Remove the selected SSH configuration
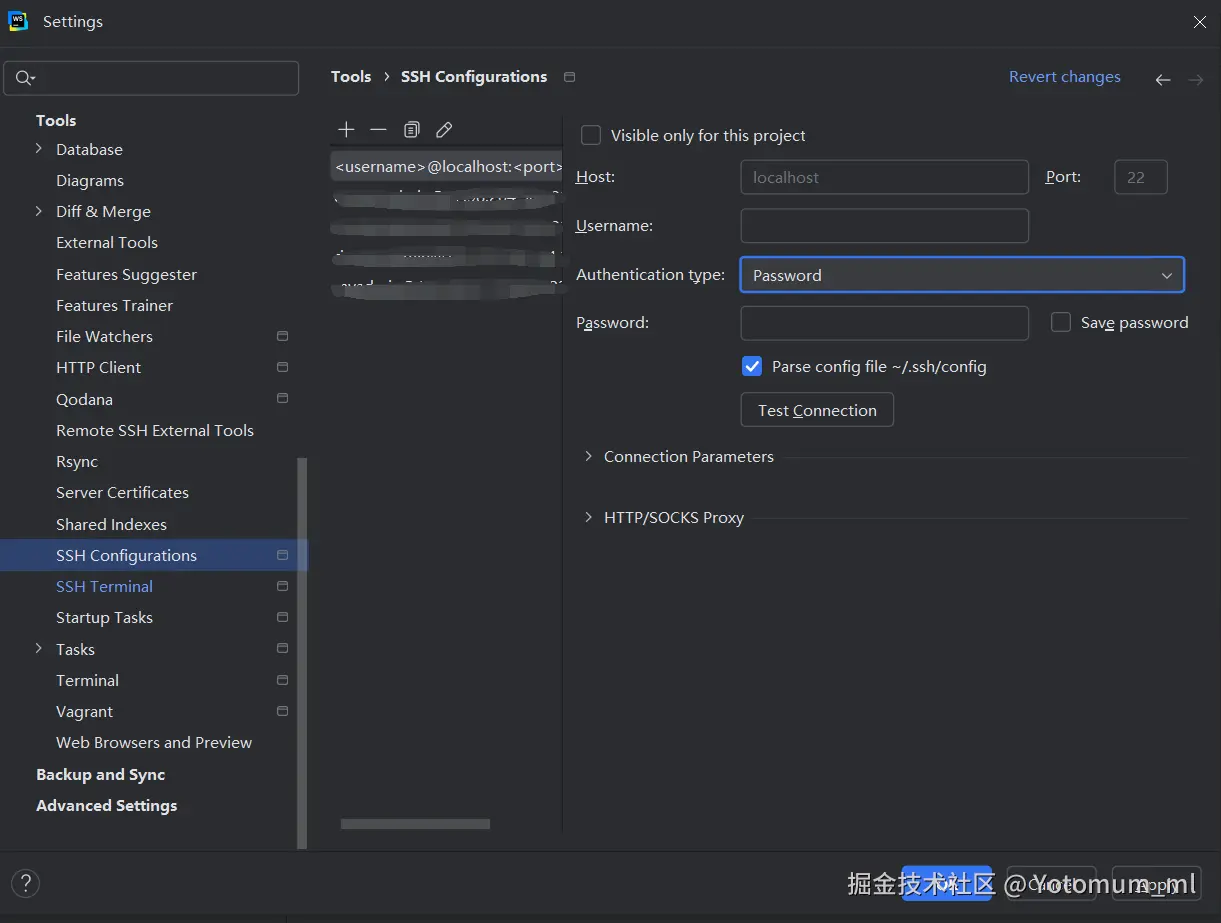 pos(378,130)
